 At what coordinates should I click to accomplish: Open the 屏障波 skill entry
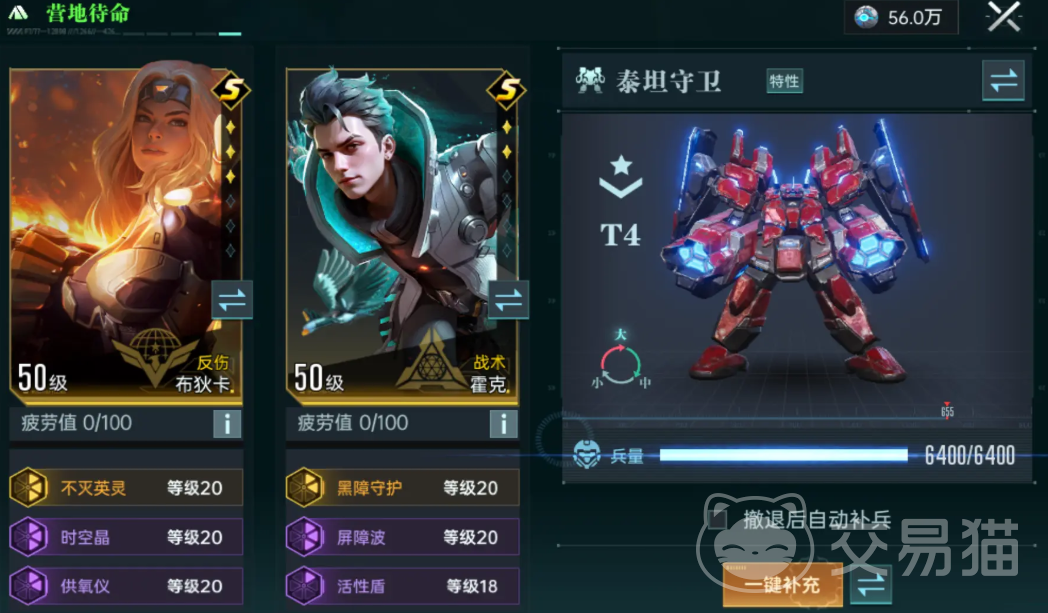pyautogui.click(x=402, y=537)
